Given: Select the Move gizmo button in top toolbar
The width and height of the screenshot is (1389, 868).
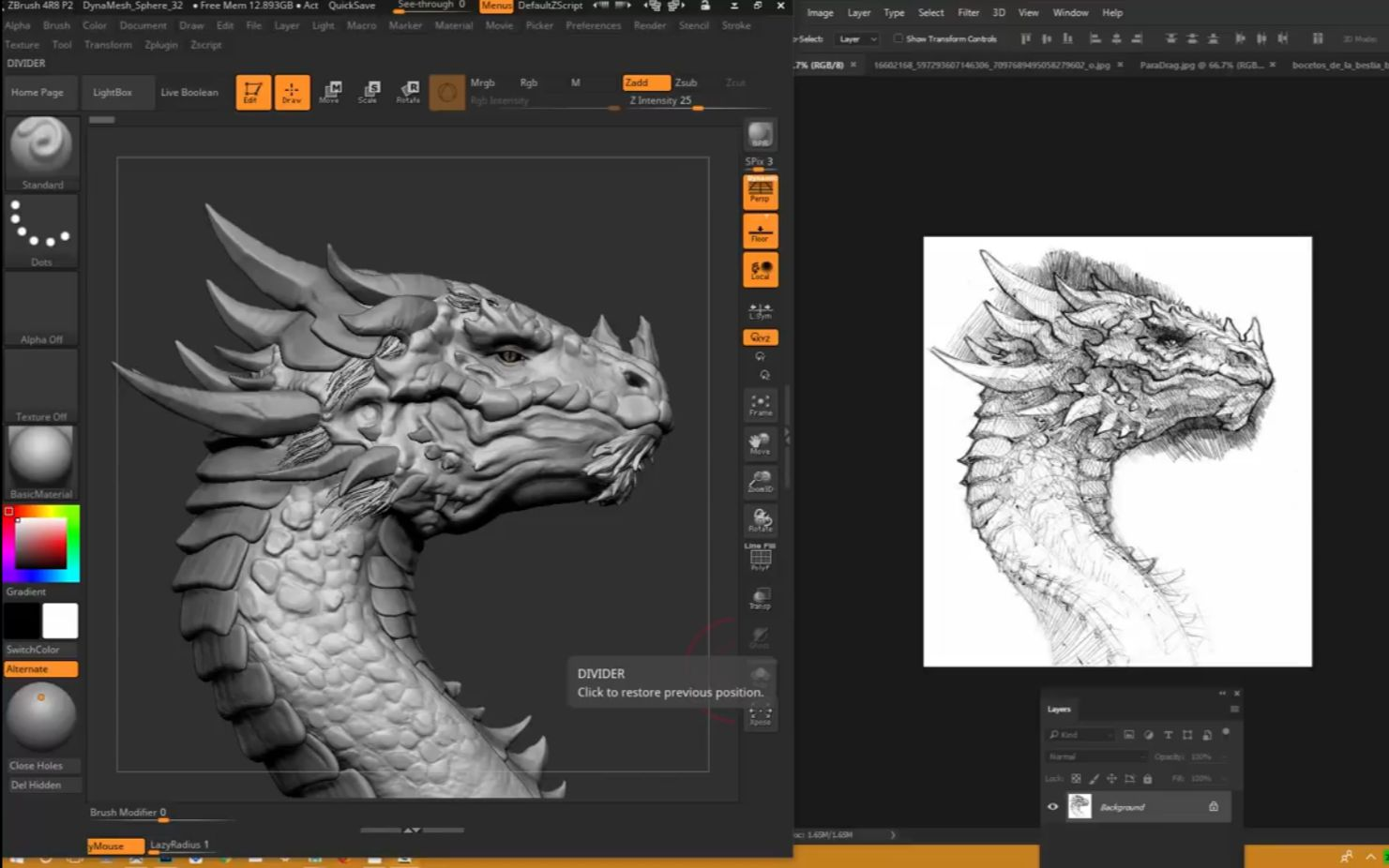Looking at the screenshot, I should tap(330, 92).
